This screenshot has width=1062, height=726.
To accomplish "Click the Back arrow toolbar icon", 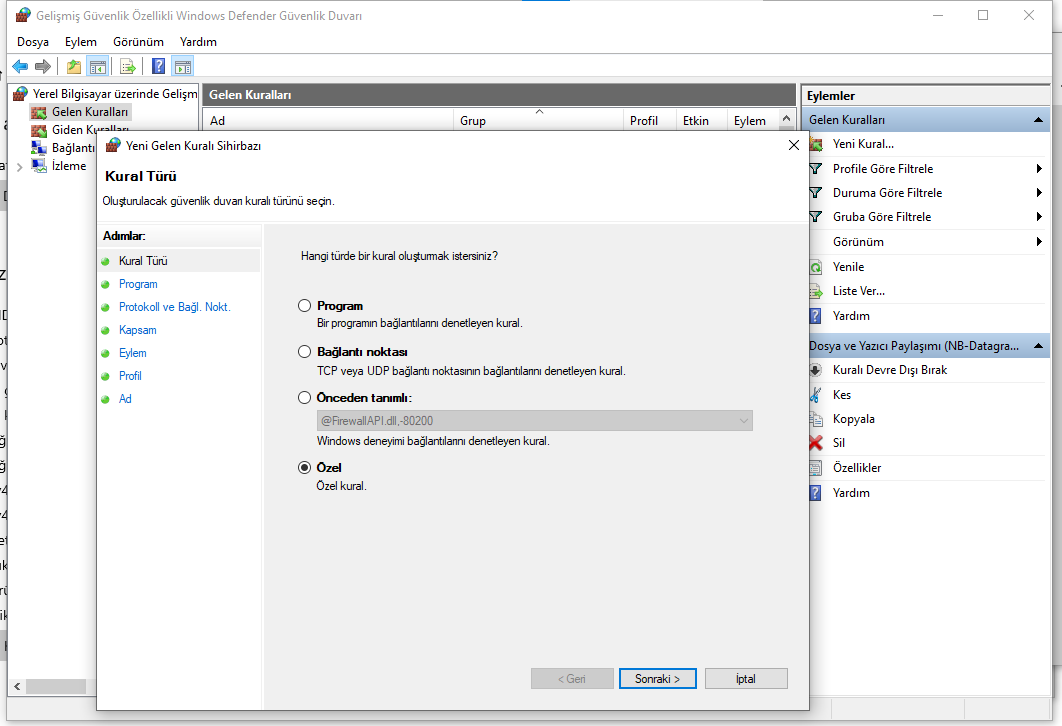I will coord(20,66).
